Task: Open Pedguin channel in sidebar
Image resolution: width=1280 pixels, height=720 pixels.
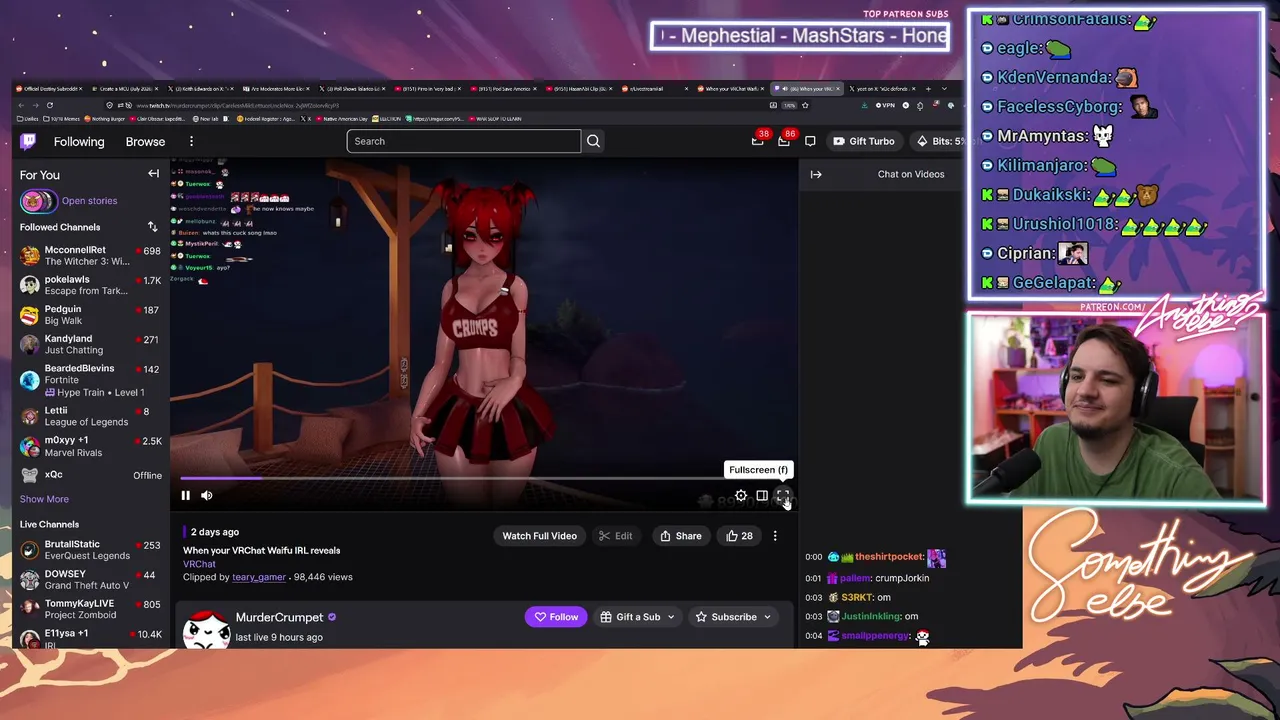Action: (90, 315)
